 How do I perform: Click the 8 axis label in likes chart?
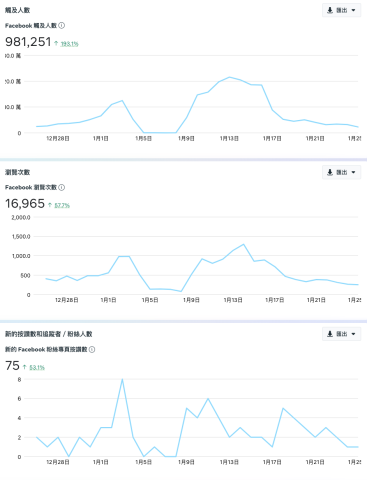click(x=19, y=379)
